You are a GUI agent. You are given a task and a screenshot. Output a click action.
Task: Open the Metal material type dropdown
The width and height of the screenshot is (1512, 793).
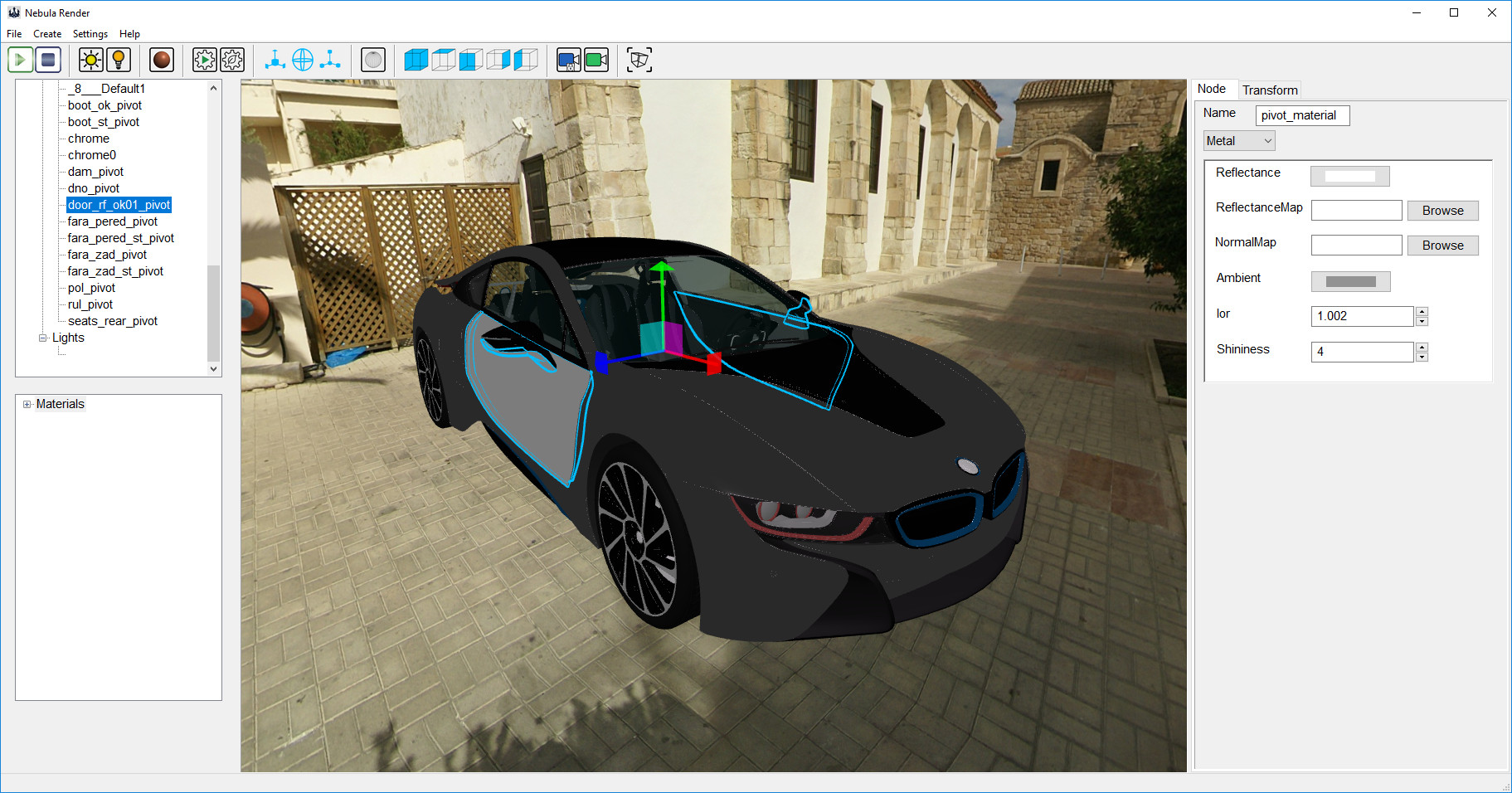click(x=1239, y=141)
